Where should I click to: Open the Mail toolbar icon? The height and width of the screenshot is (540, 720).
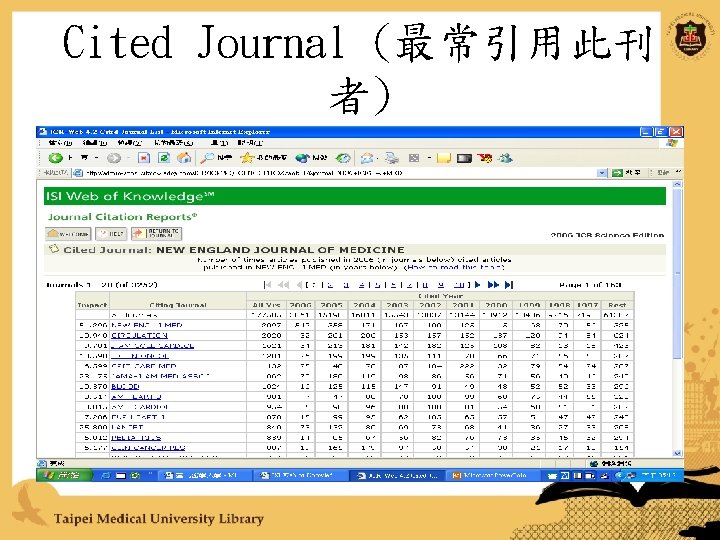tap(366, 158)
